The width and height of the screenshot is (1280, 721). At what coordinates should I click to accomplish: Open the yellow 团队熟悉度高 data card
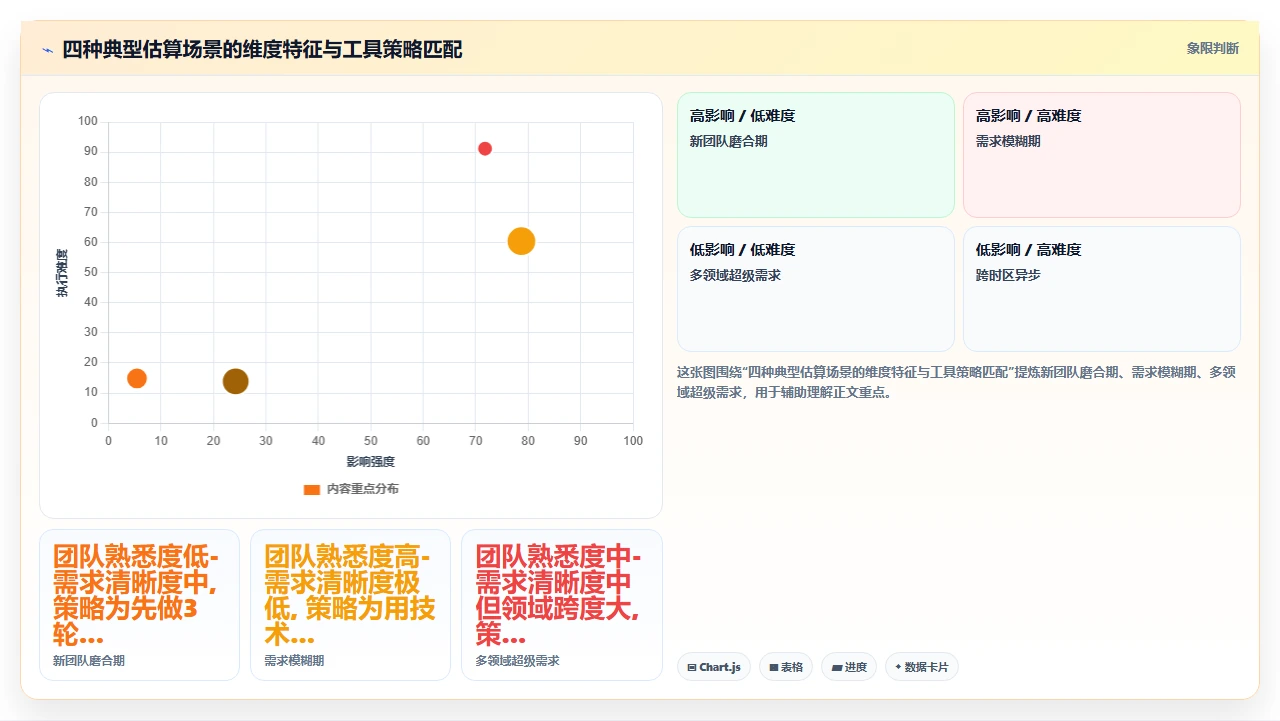coord(350,605)
